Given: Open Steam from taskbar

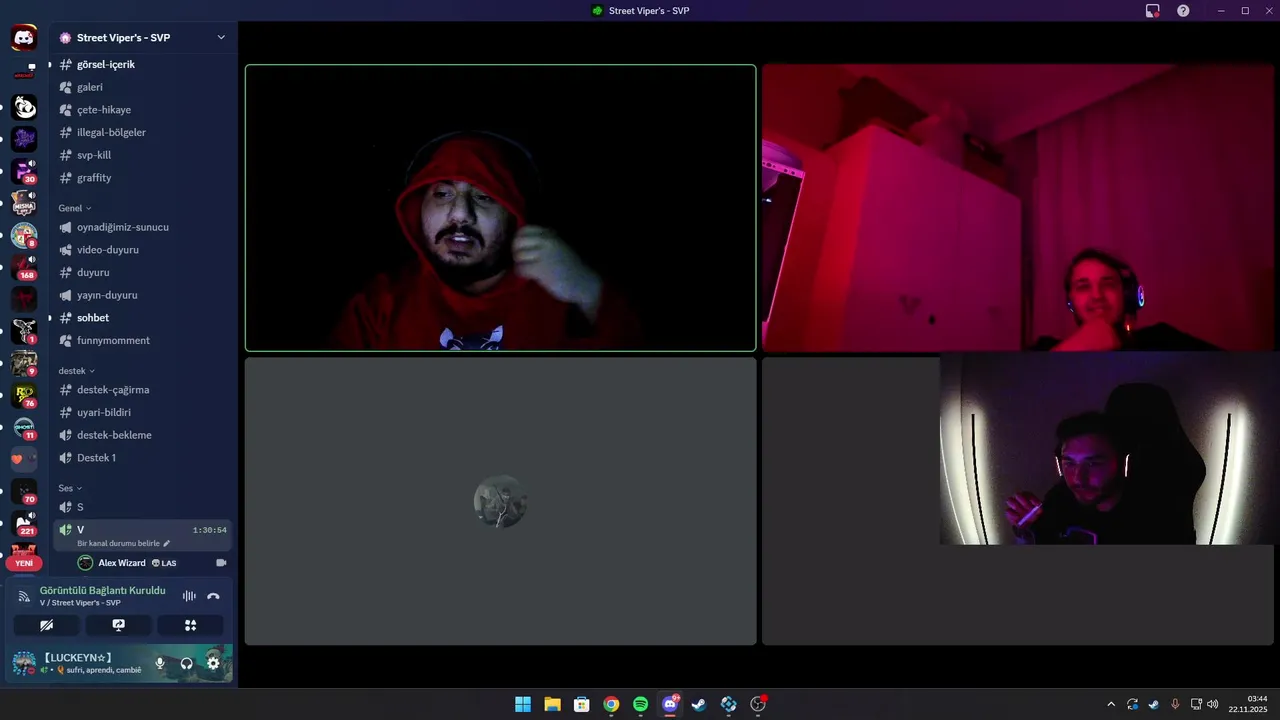Looking at the screenshot, I should pos(699,704).
